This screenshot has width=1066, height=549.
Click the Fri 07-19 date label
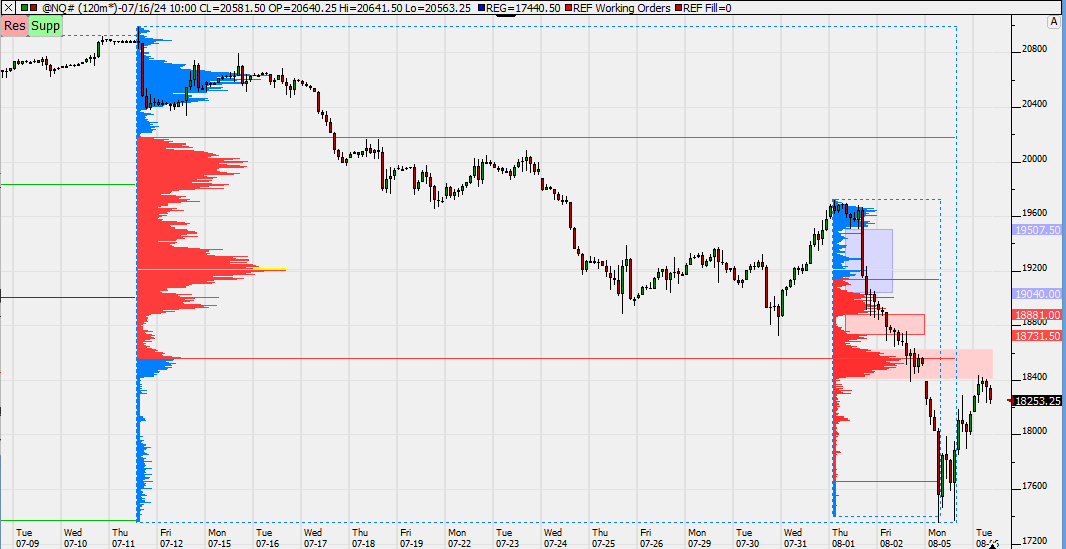point(410,537)
